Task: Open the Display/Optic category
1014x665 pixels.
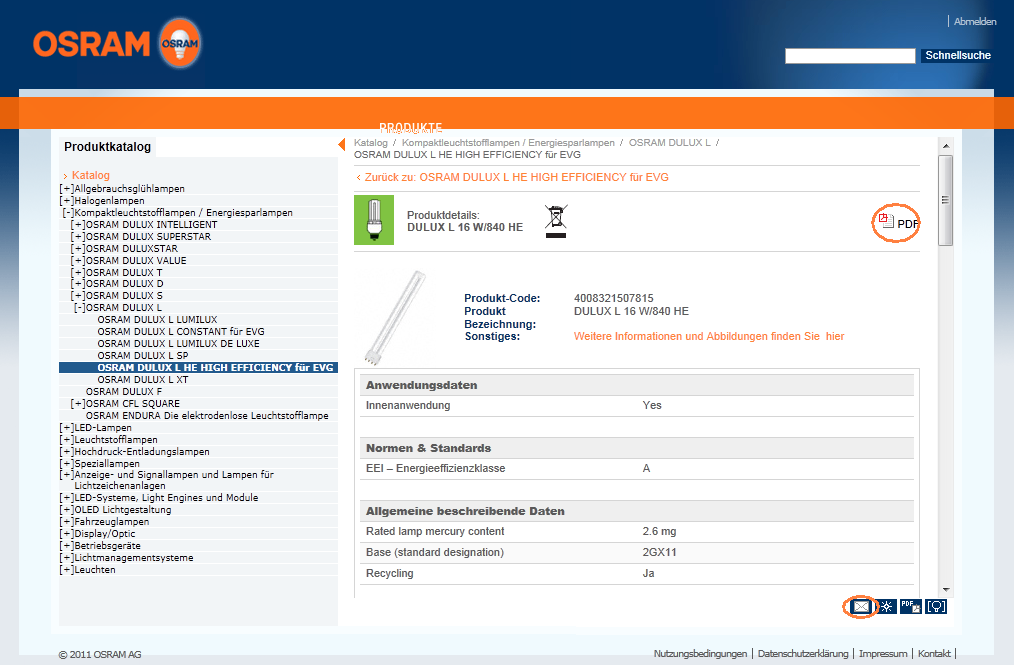Action: [105, 534]
